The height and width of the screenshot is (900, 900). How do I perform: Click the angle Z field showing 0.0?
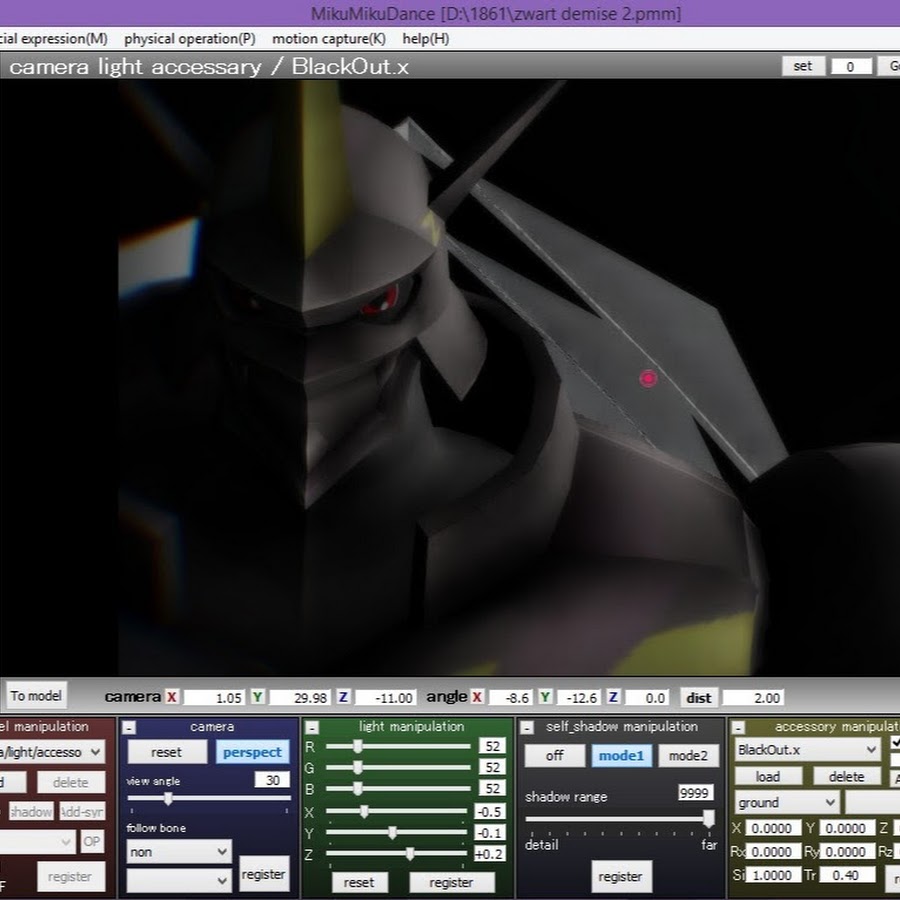(647, 698)
